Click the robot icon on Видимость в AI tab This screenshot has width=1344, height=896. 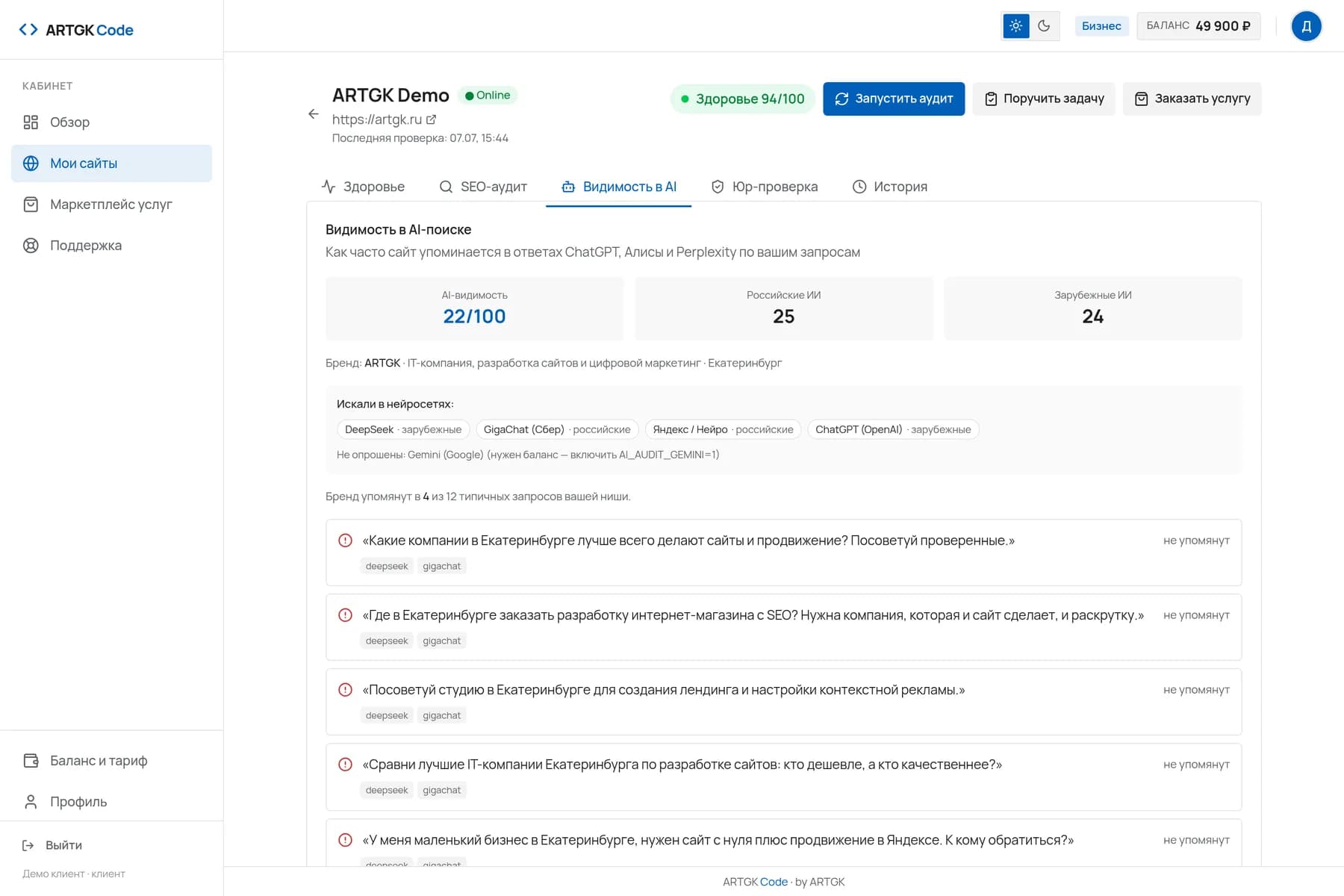pos(568,187)
